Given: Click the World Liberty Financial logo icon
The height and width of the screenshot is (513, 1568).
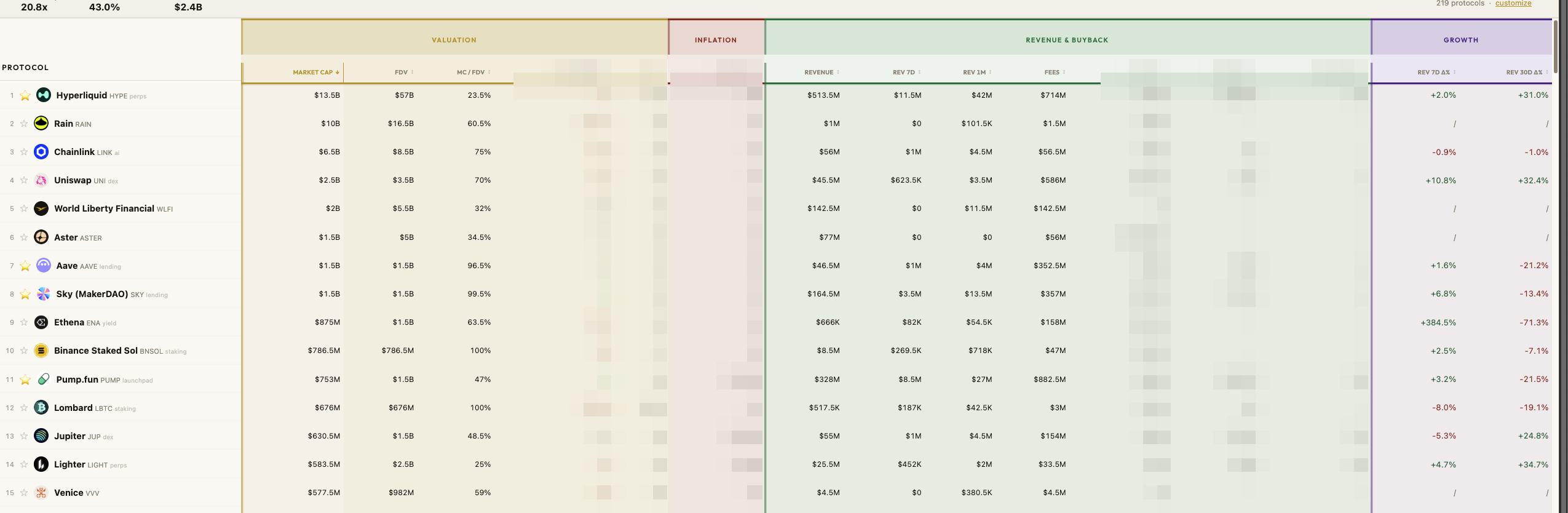Looking at the screenshot, I should [41, 209].
